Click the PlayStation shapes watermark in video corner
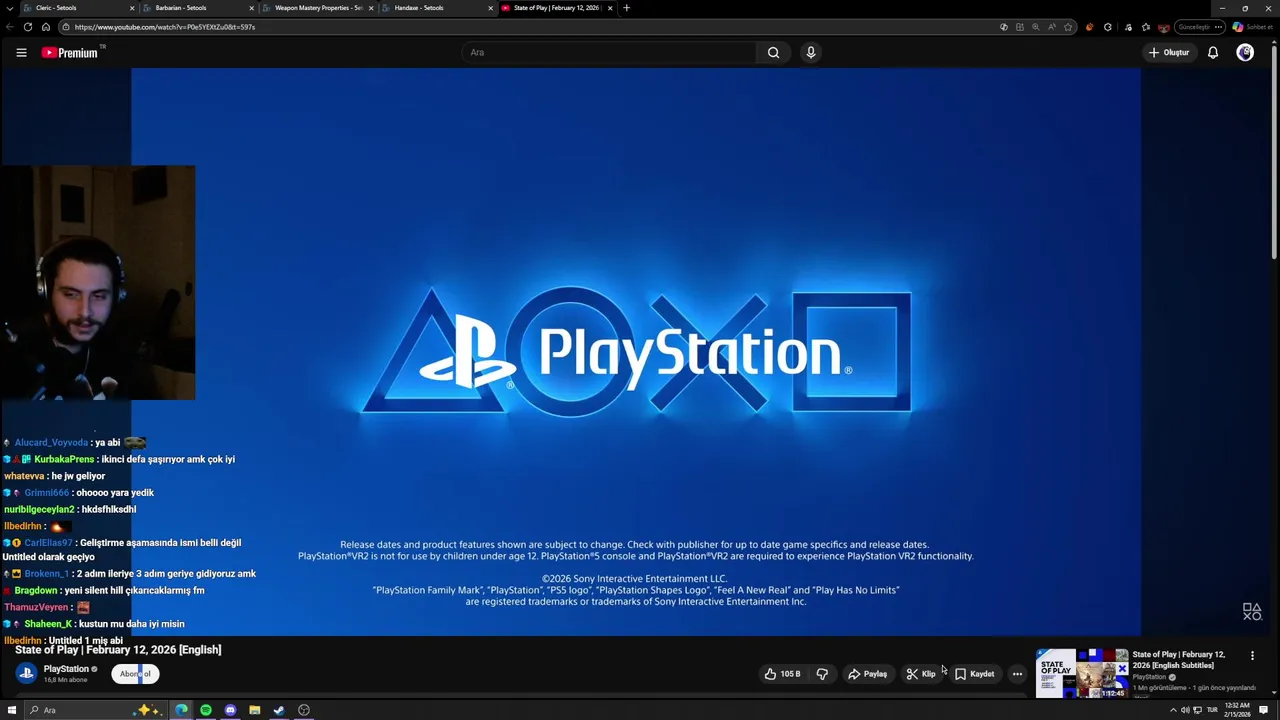This screenshot has width=1280, height=720. click(x=1252, y=611)
